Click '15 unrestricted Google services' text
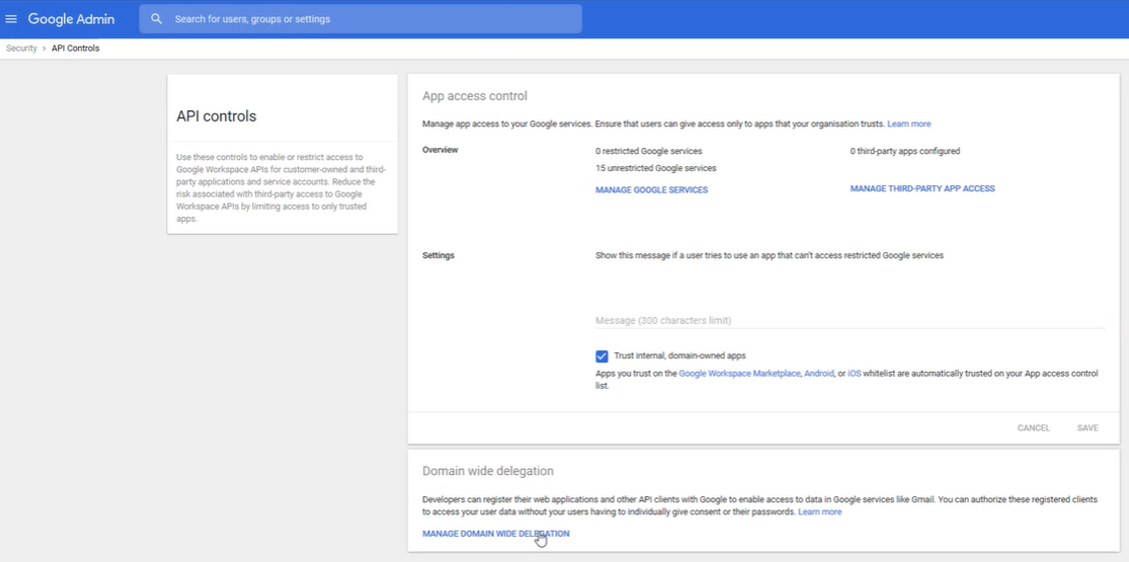Screen dimensions: 1129x562 (656, 168)
